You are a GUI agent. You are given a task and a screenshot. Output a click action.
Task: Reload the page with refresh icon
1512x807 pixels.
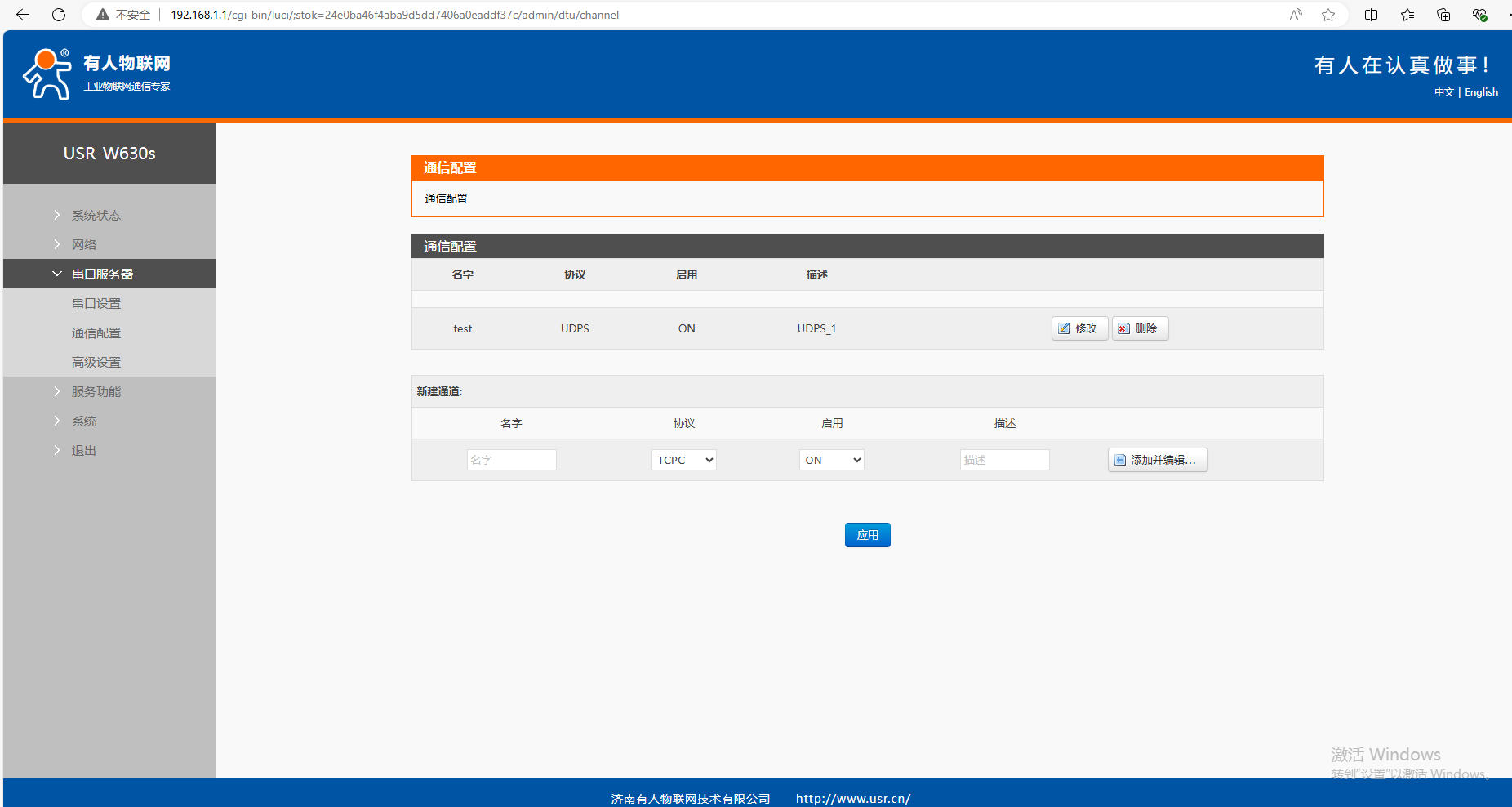point(59,15)
